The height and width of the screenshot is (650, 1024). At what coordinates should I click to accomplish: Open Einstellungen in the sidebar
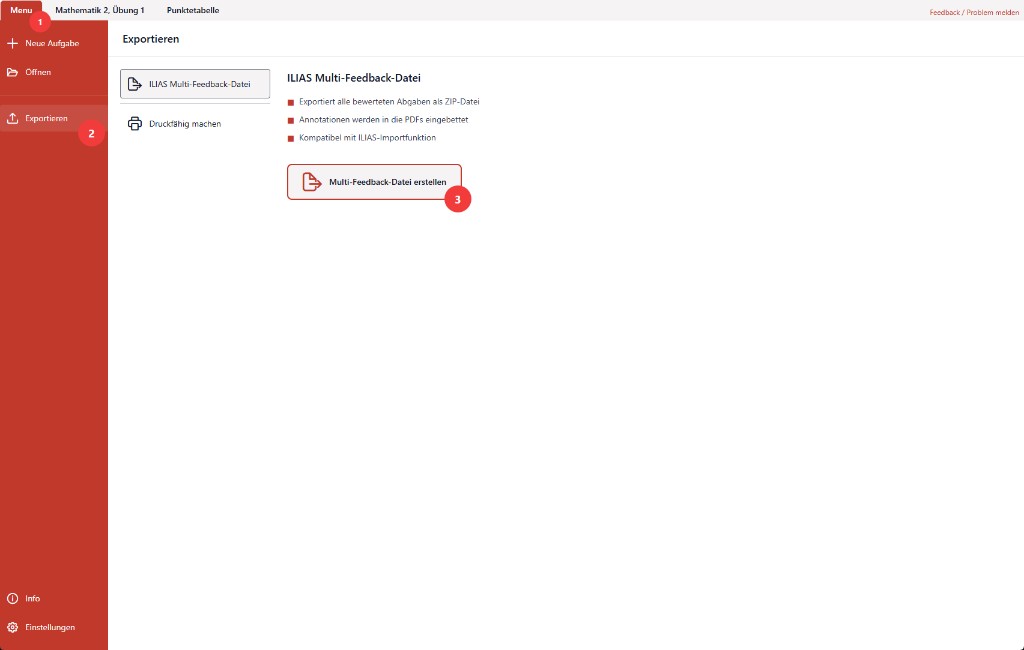(54, 627)
